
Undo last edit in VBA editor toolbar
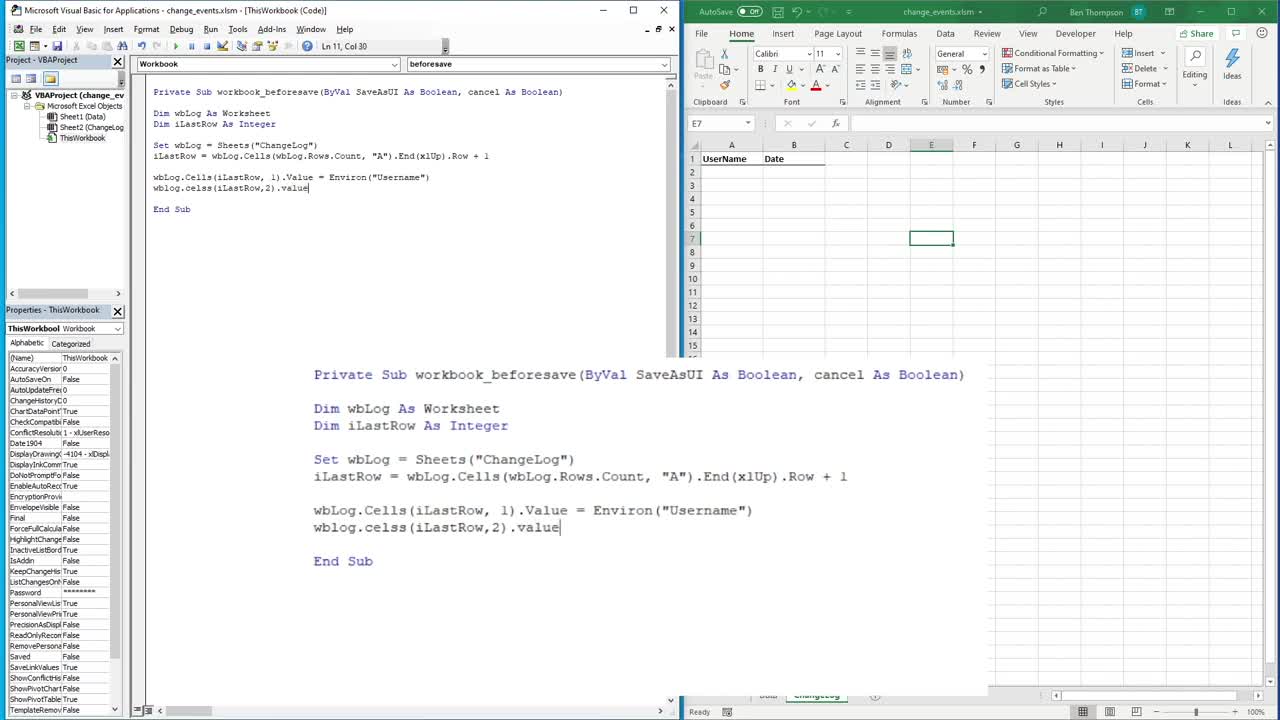tap(141, 46)
